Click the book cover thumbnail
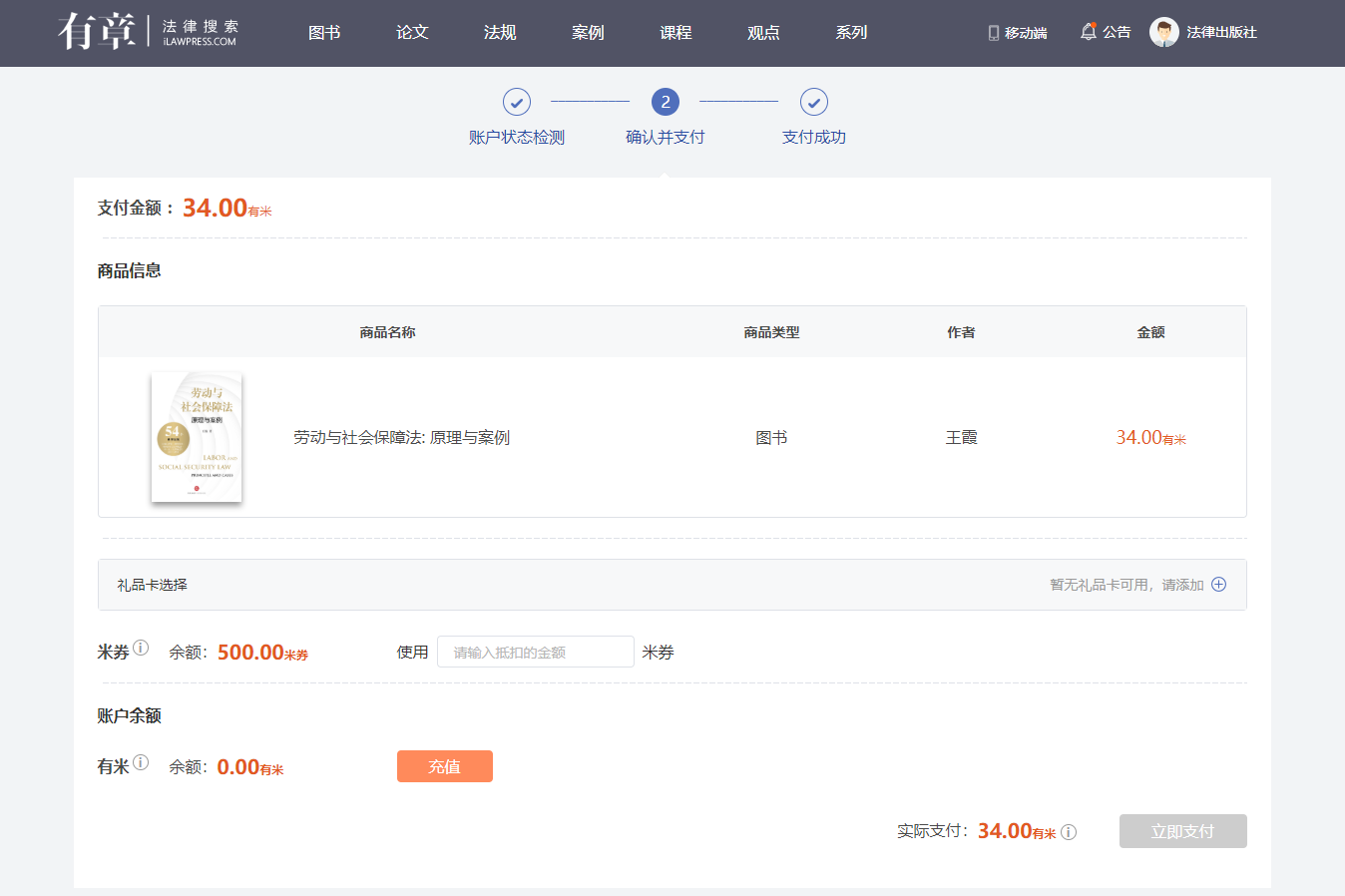The width and height of the screenshot is (1345, 896). pos(197,437)
